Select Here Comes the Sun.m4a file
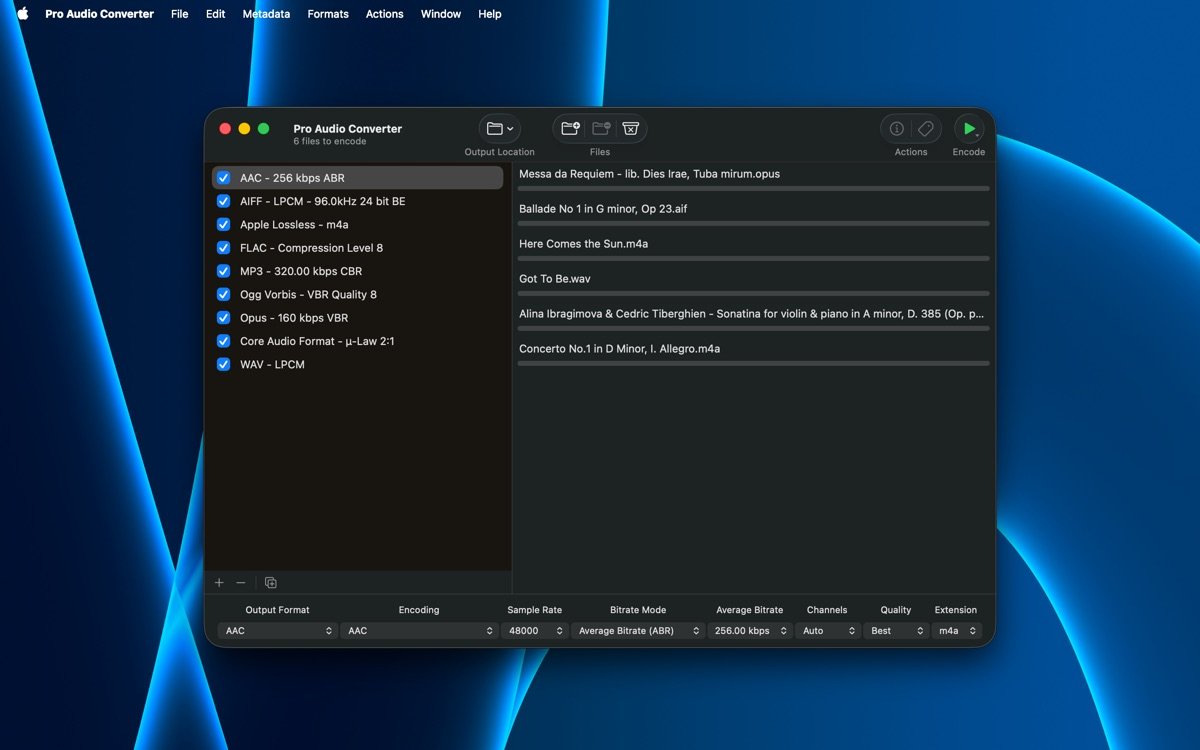Image resolution: width=1200 pixels, height=750 pixels. [753, 248]
